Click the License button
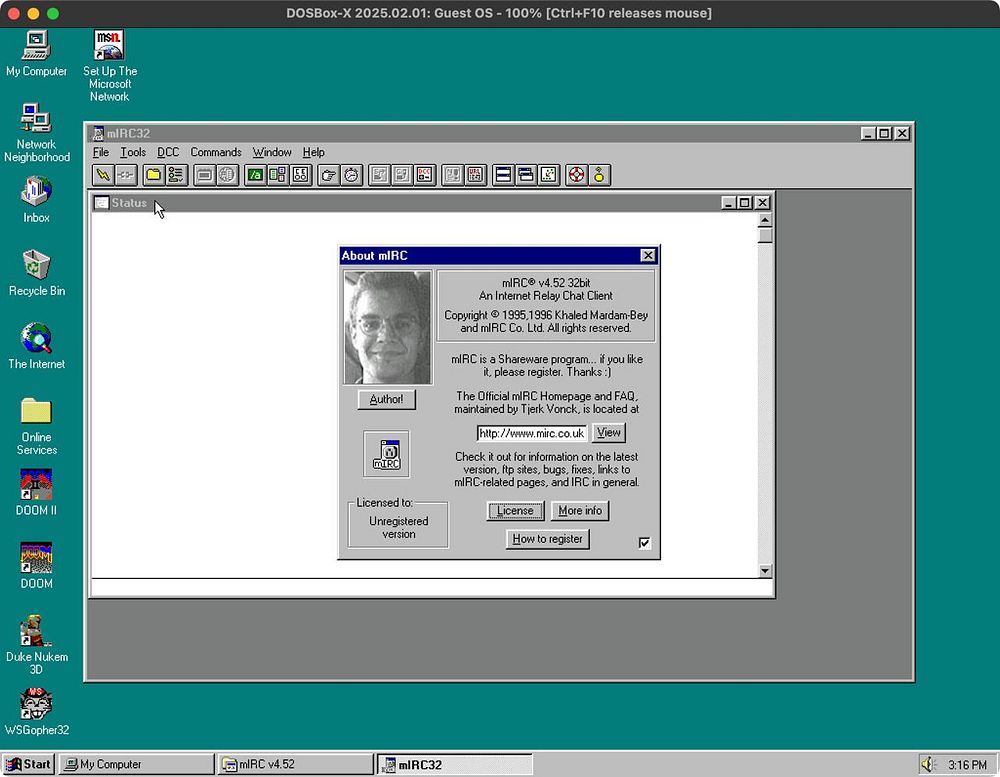 click(x=515, y=511)
